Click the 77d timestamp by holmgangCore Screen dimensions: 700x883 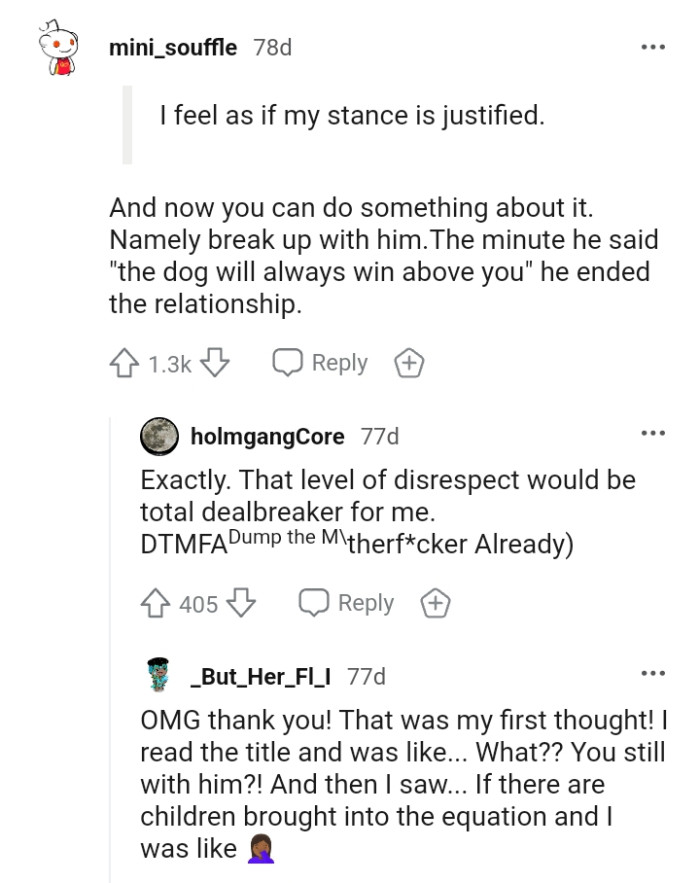click(x=379, y=436)
